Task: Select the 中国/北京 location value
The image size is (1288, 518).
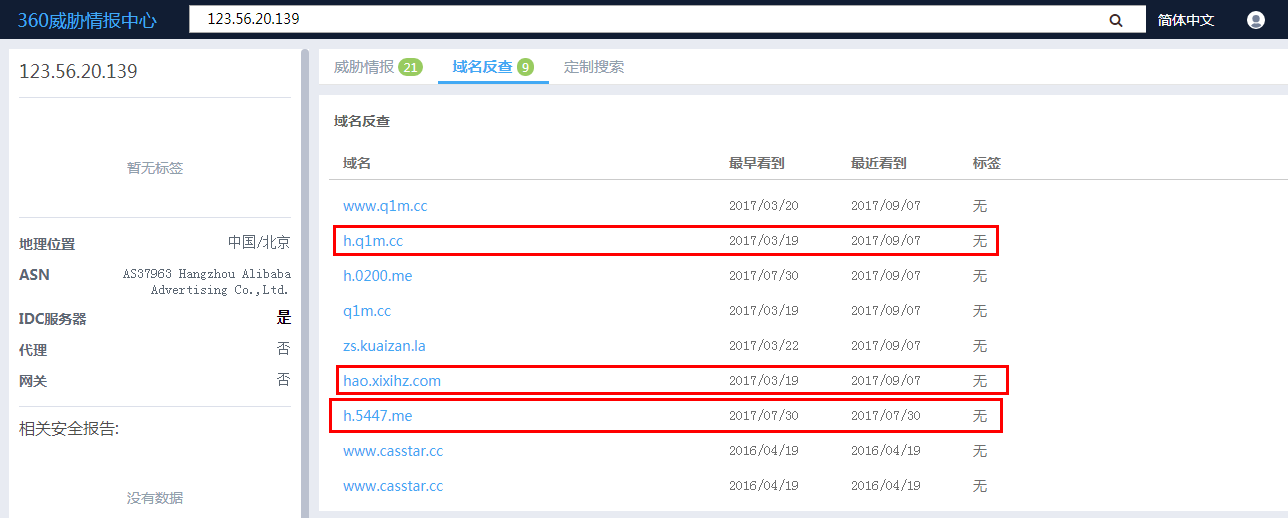Action: click(259, 242)
